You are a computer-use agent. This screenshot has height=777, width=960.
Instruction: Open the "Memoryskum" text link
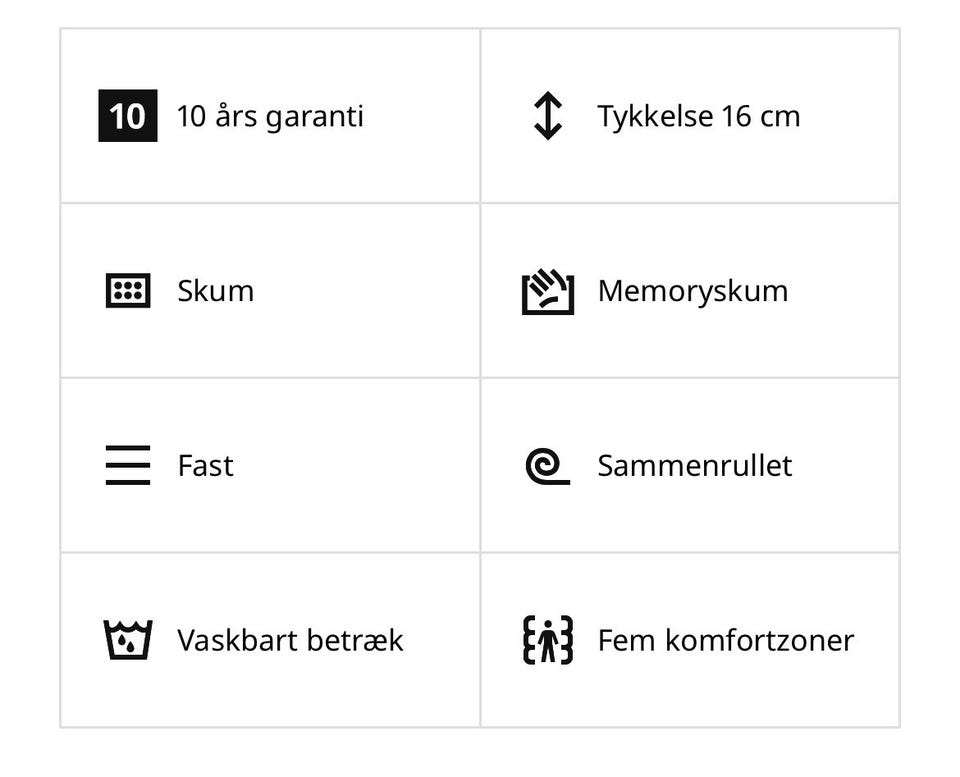pyautogui.click(x=693, y=291)
